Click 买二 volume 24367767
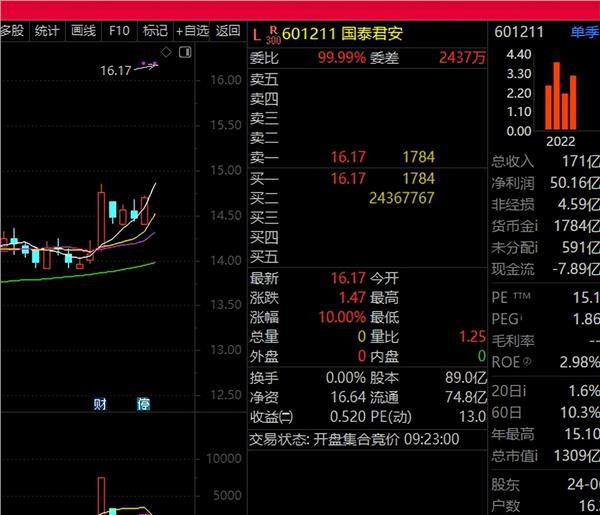The width and height of the screenshot is (600, 515). click(401, 198)
